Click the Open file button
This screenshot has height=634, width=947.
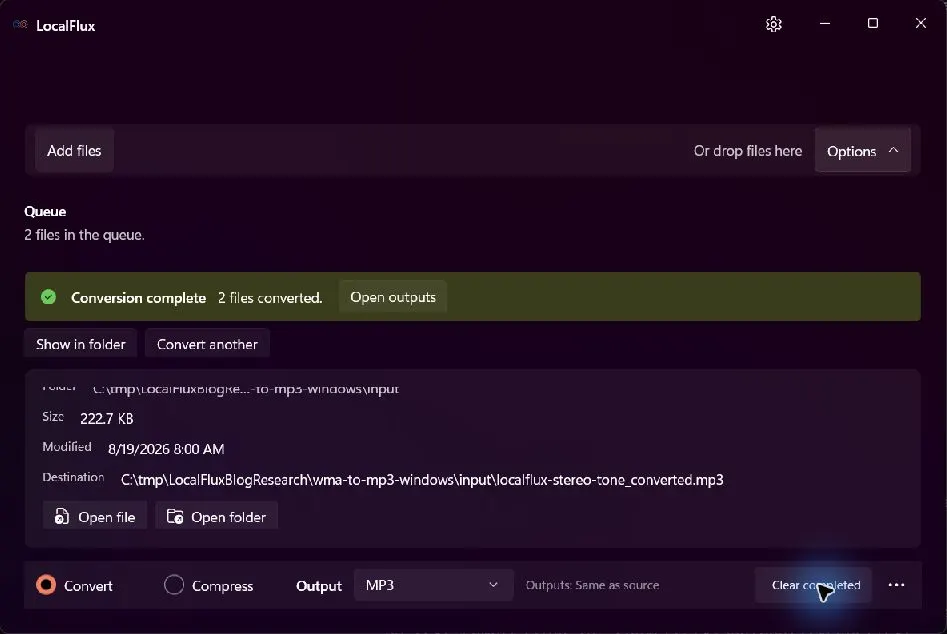tap(95, 517)
